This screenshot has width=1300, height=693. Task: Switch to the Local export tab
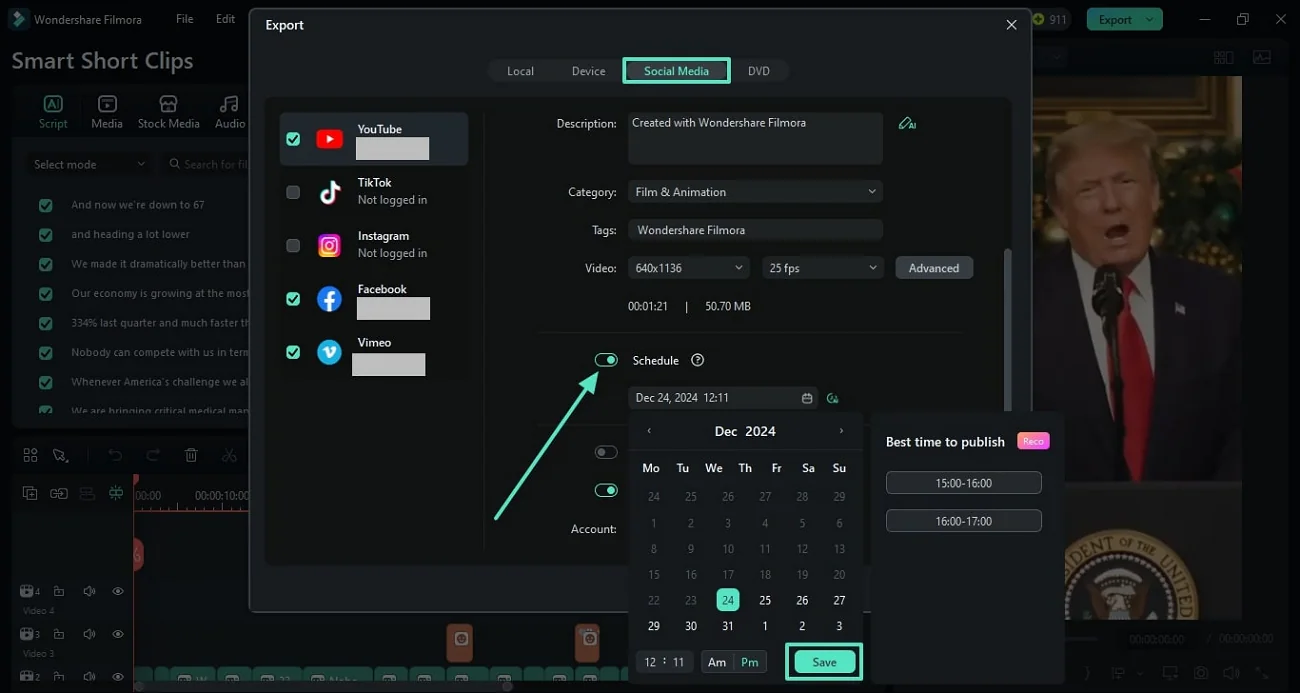tap(520, 71)
